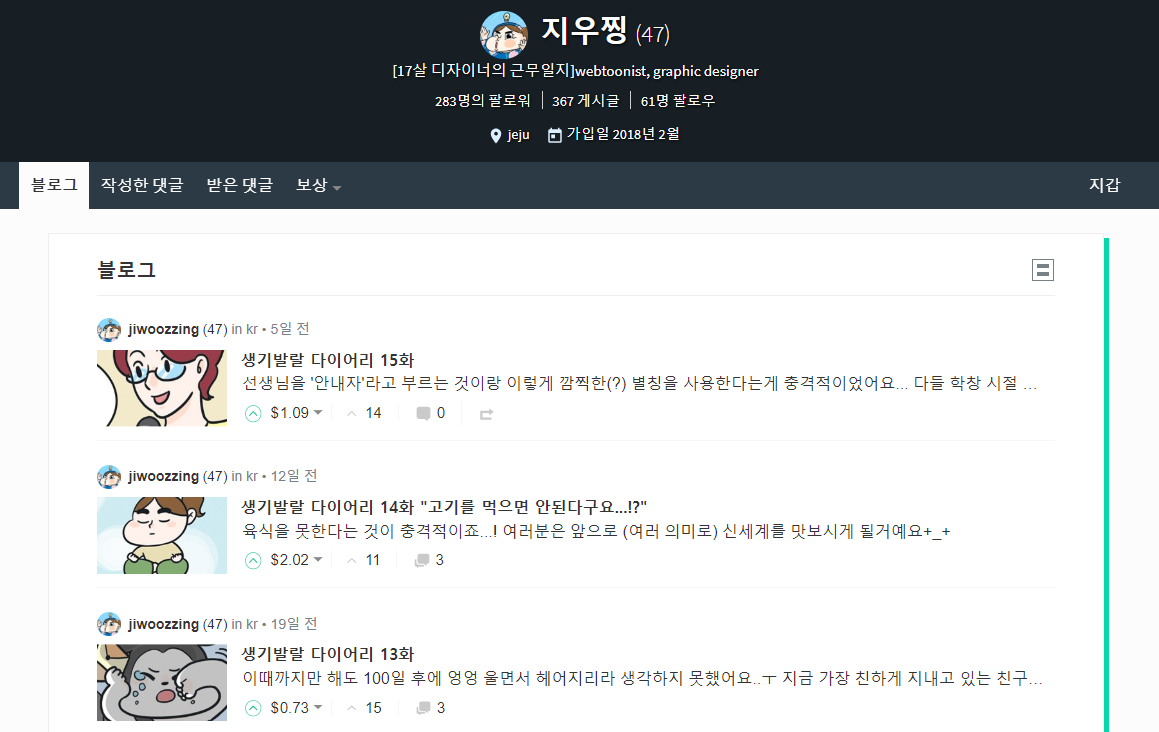Open the 61명 팔로우 following list
1159x732 pixels.
pos(678,101)
